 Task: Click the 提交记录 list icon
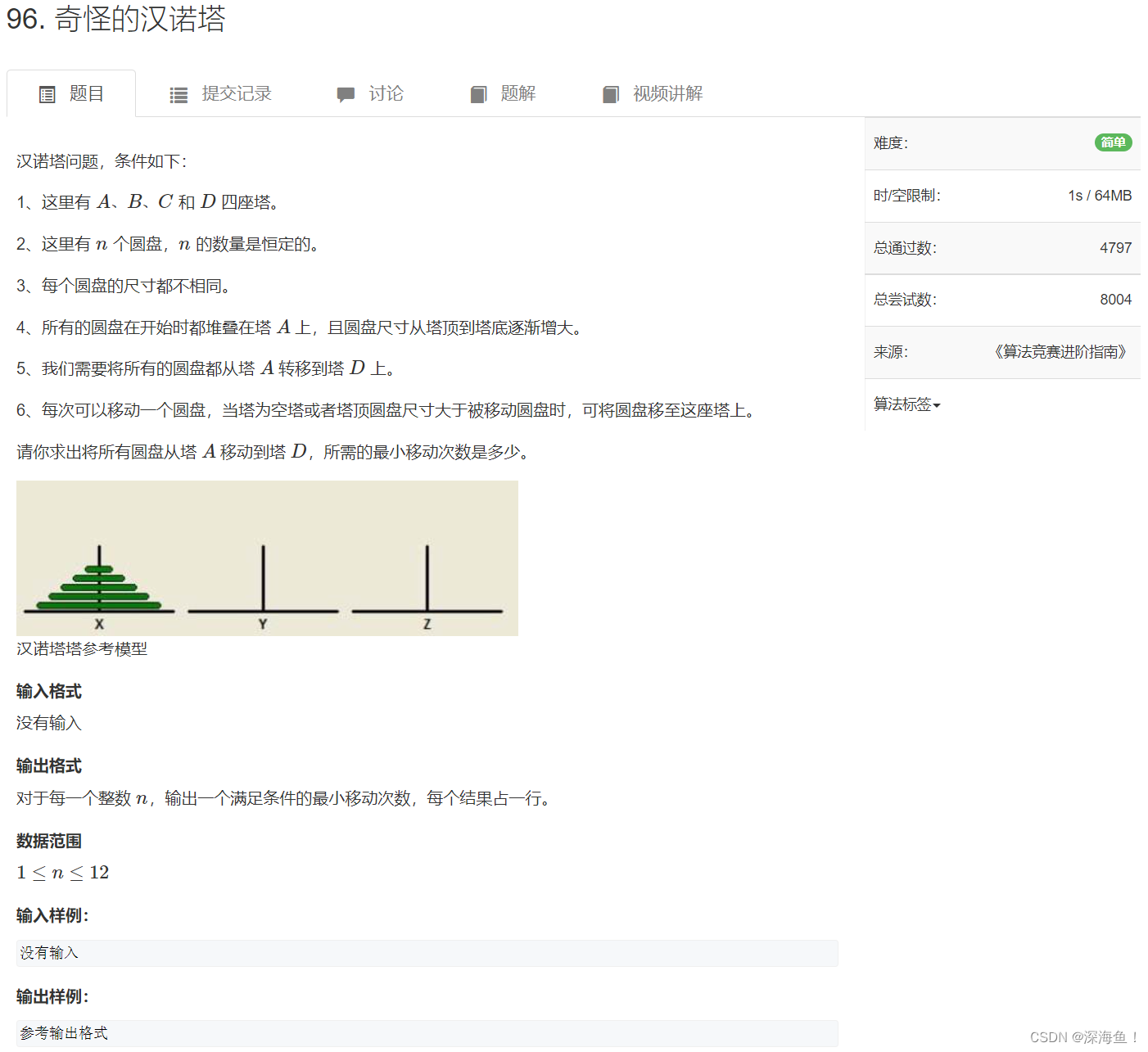179,95
